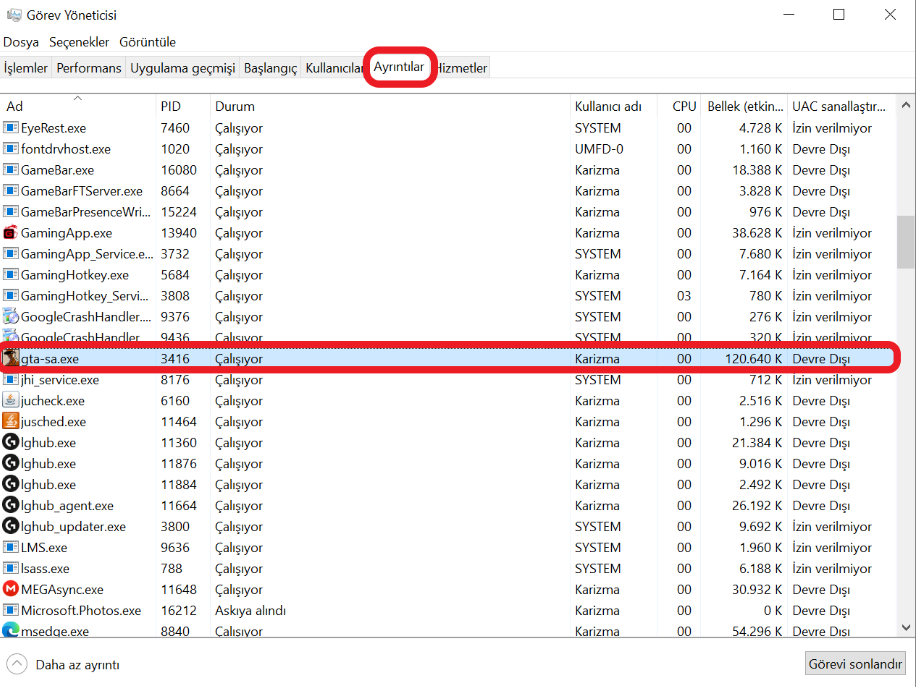Click the jhi_service.exe process icon
Viewport: 917px width, 687px height.
(11, 379)
